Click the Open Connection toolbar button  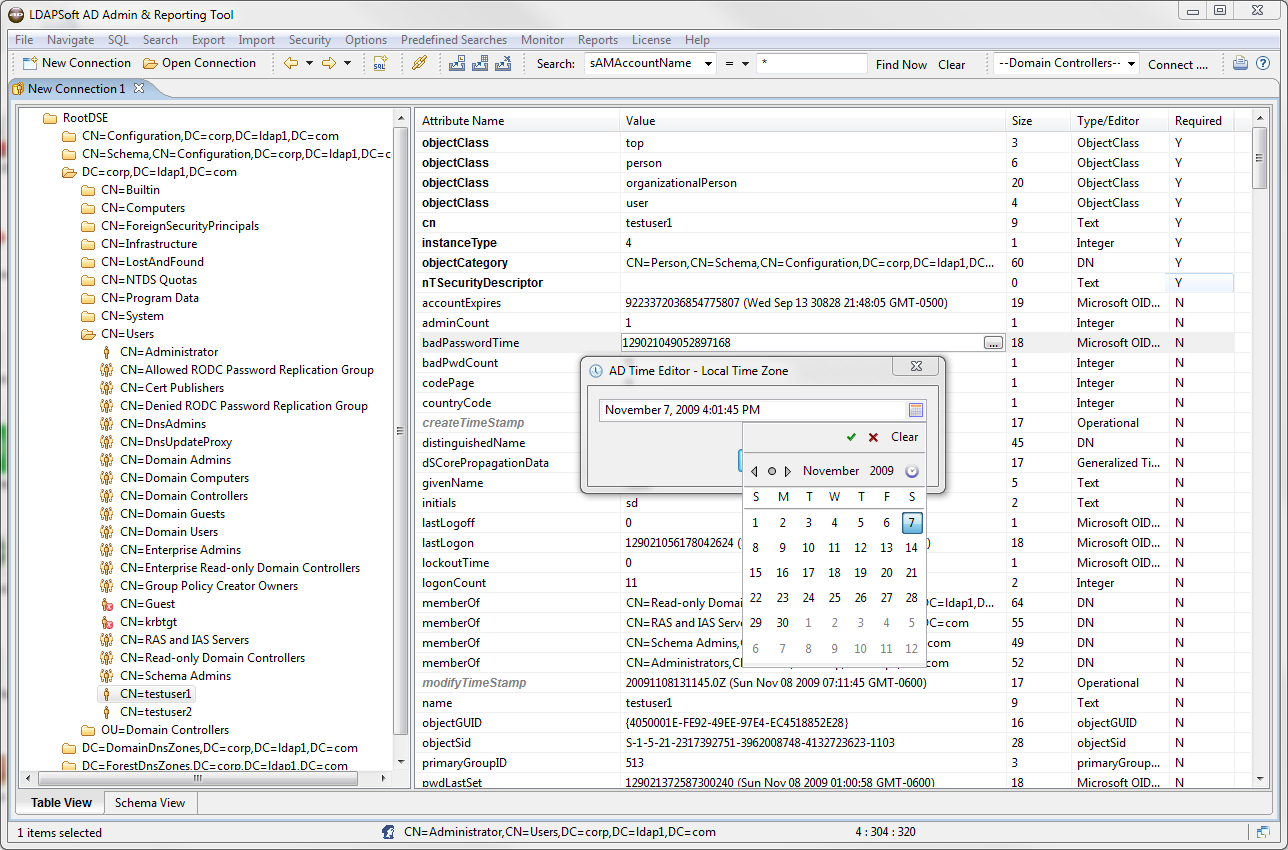[x=199, y=63]
